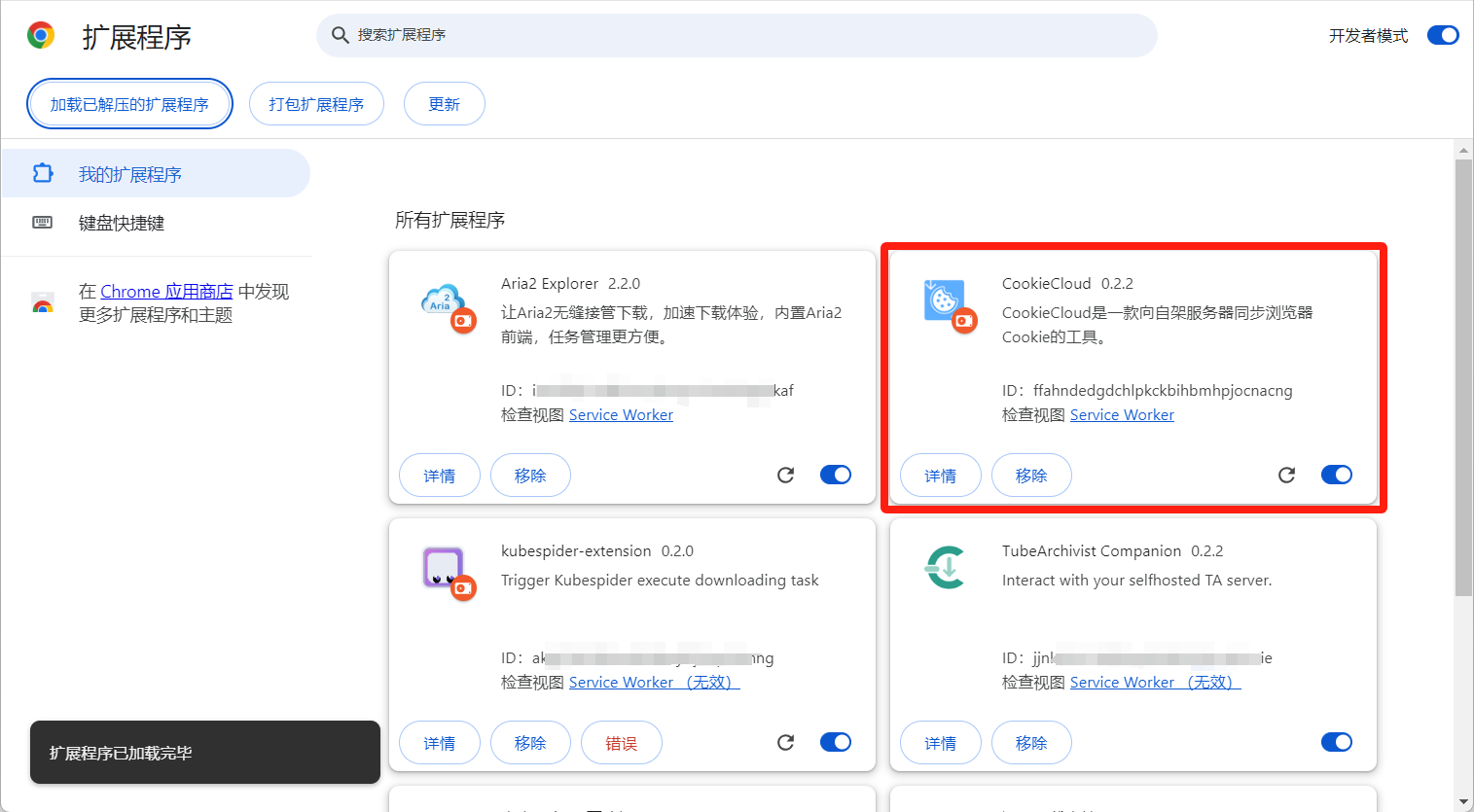Toggle off TubeArchivist Companion extension

1336,742
